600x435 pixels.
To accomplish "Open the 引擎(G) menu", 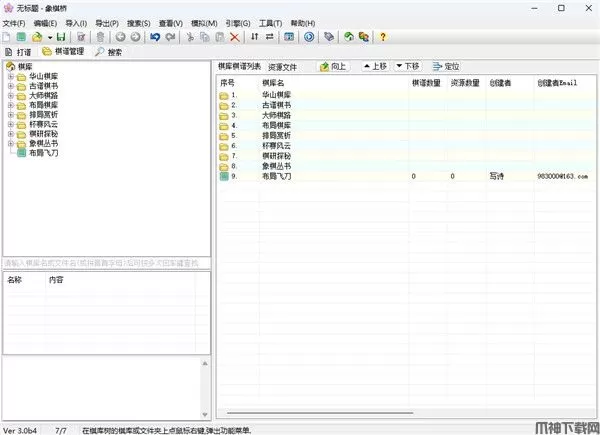I will [x=238, y=23].
